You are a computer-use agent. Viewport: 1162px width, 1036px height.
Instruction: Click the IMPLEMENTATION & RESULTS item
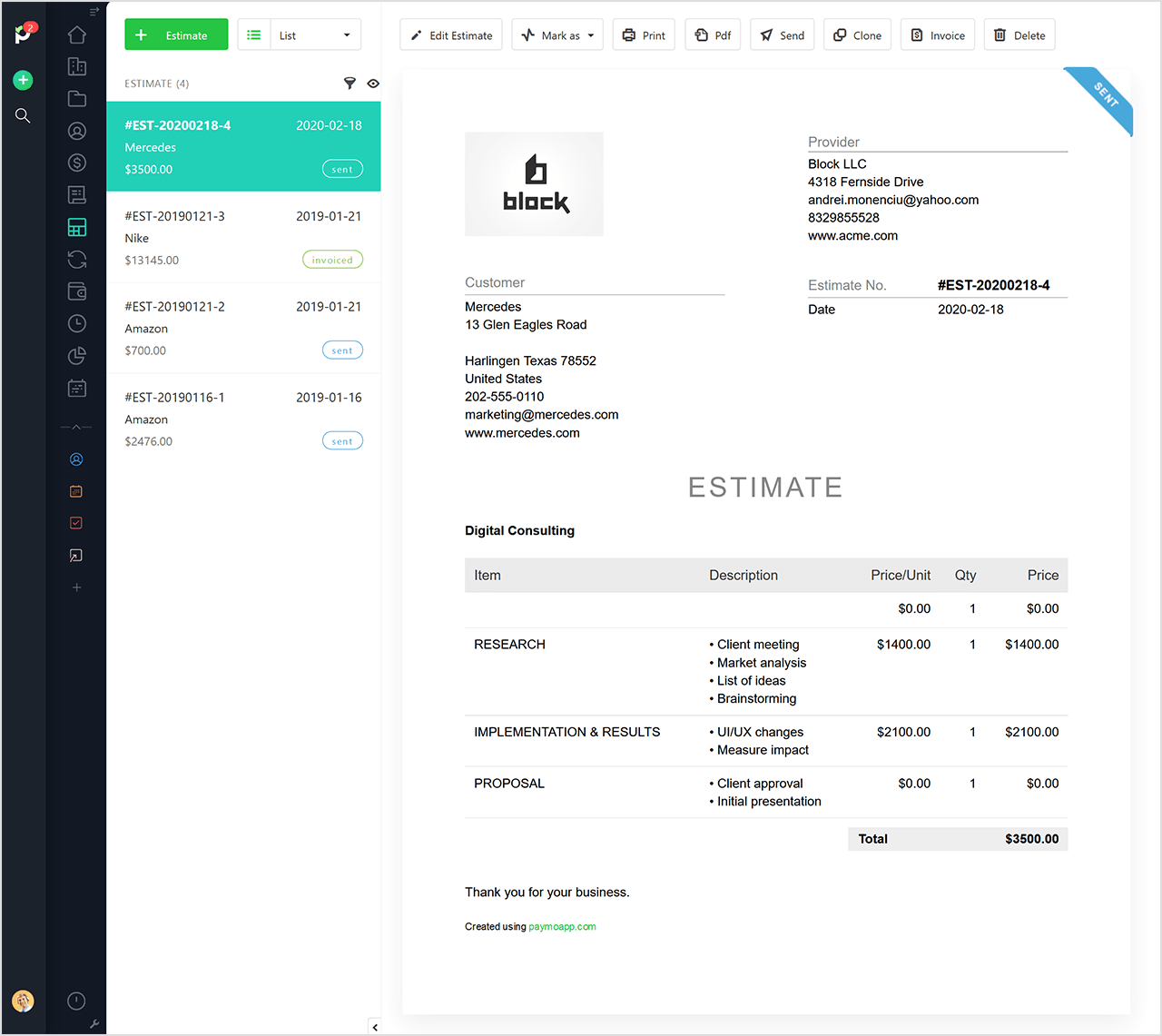click(566, 732)
